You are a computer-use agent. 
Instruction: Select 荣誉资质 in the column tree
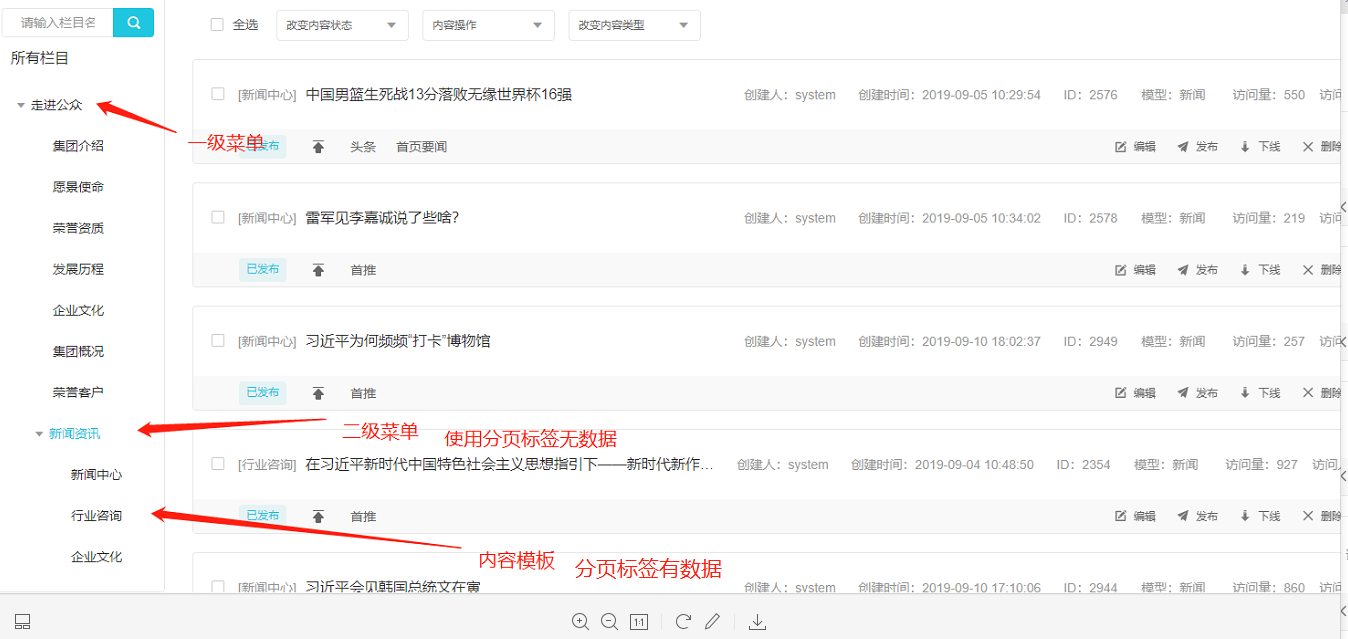(x=78, y=228)
